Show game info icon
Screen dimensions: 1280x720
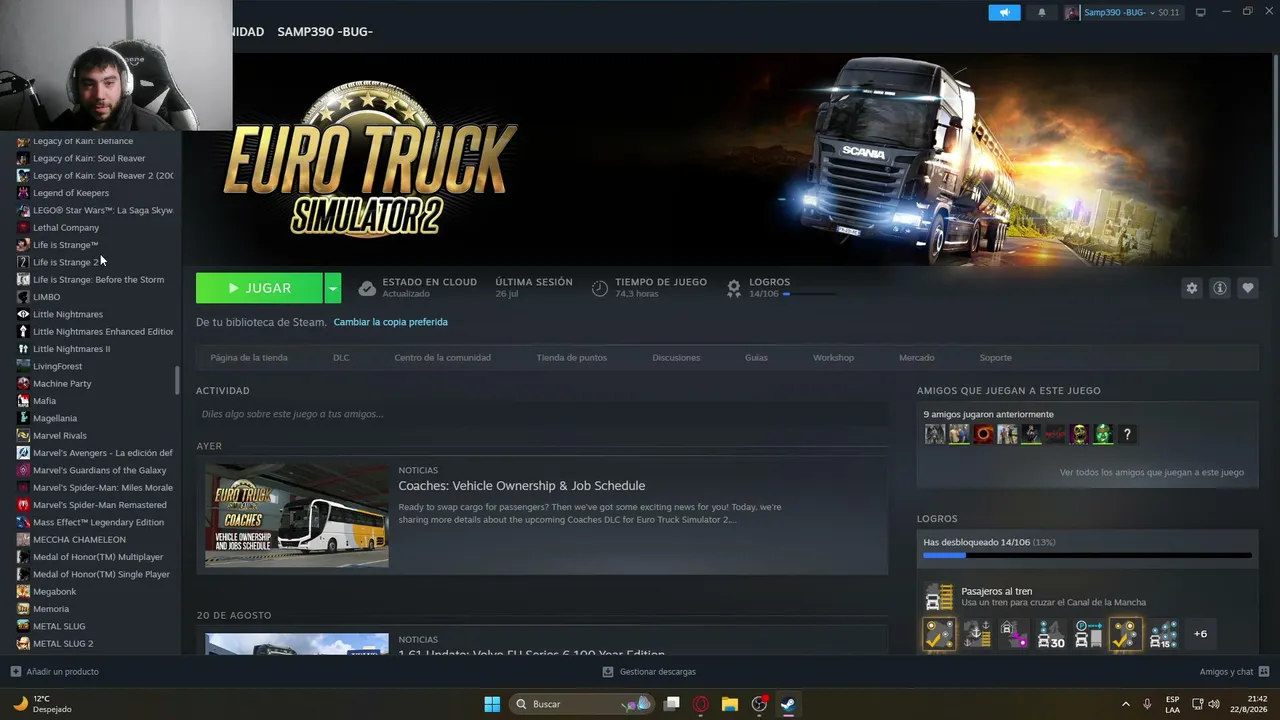click(x=1219, y=288)
